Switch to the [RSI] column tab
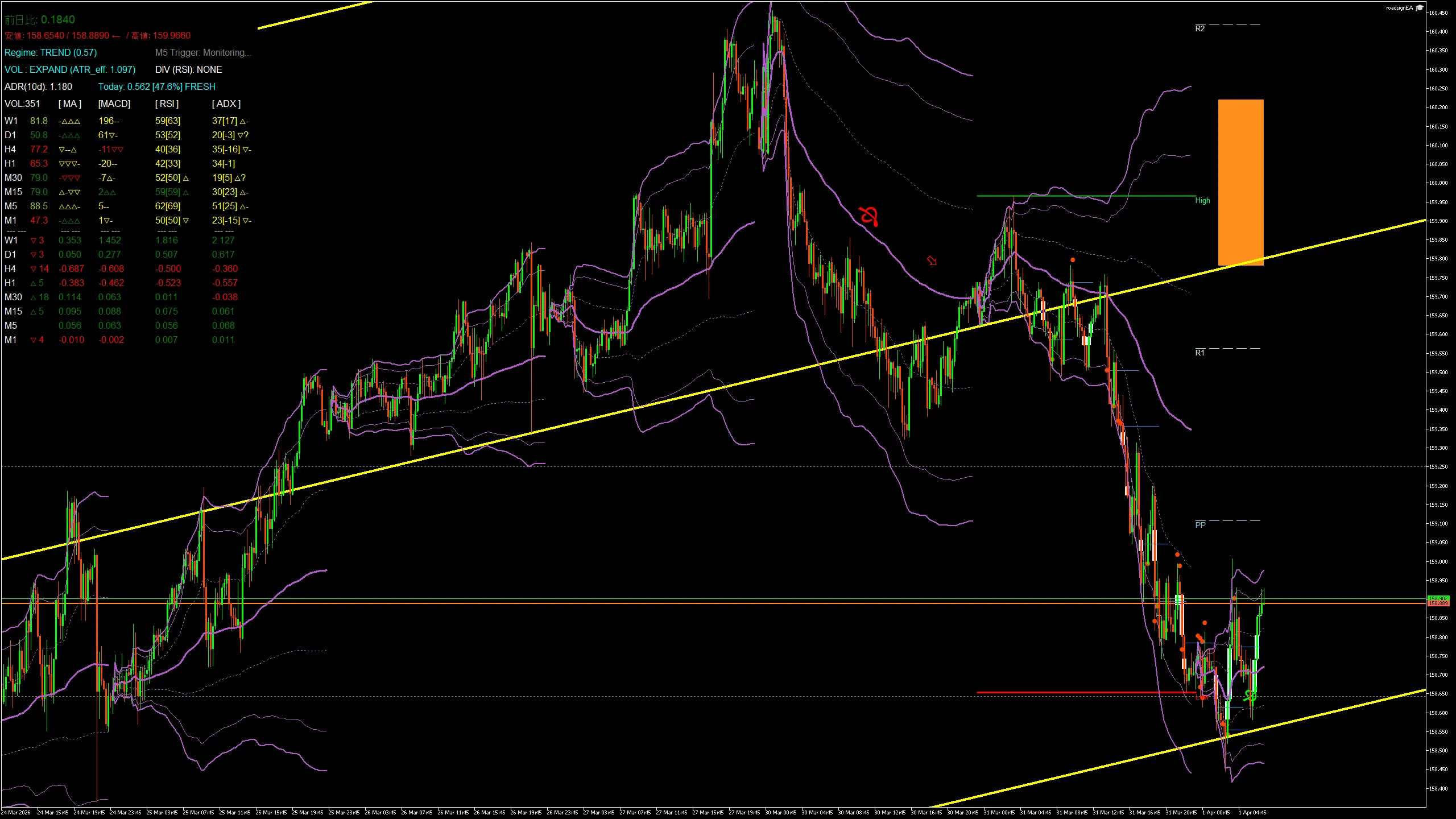The height and width of the screenshot is (819, 1456). [x=167, y=104]
